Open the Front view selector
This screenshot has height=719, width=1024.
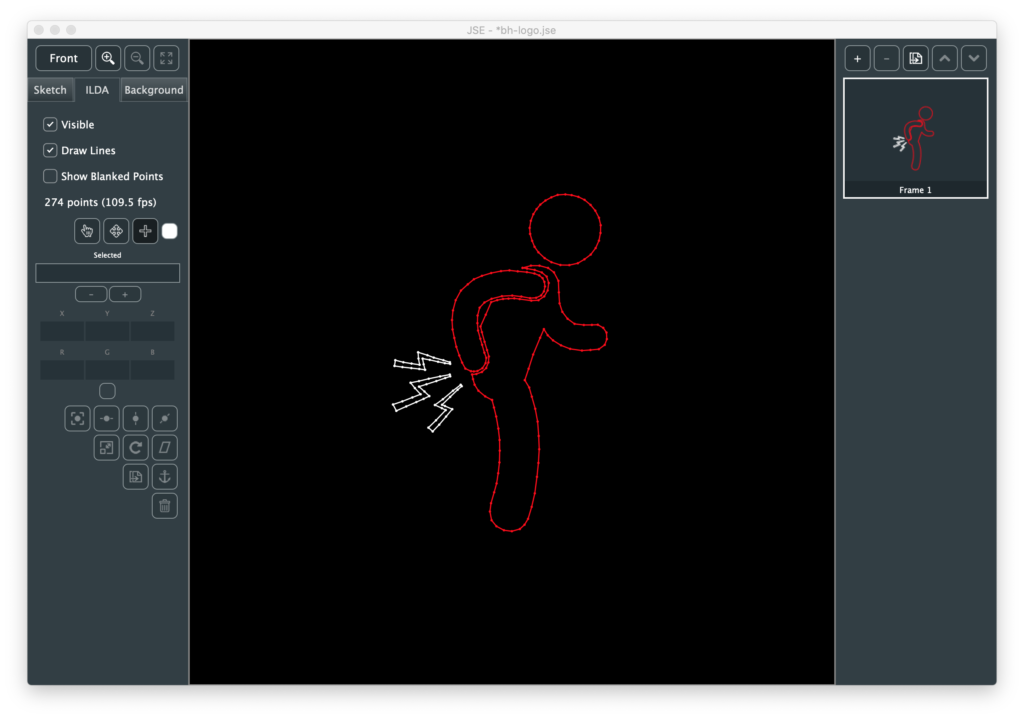click(x=63, y=58)
